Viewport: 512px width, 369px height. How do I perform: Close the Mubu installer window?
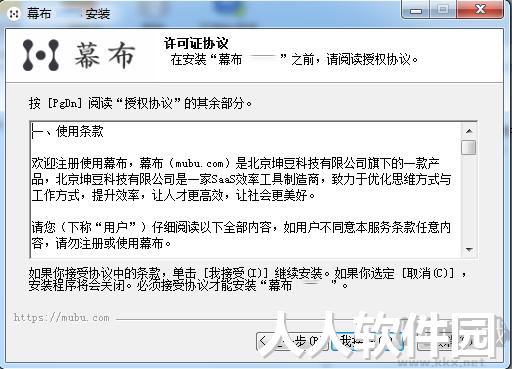coord(480,10)
